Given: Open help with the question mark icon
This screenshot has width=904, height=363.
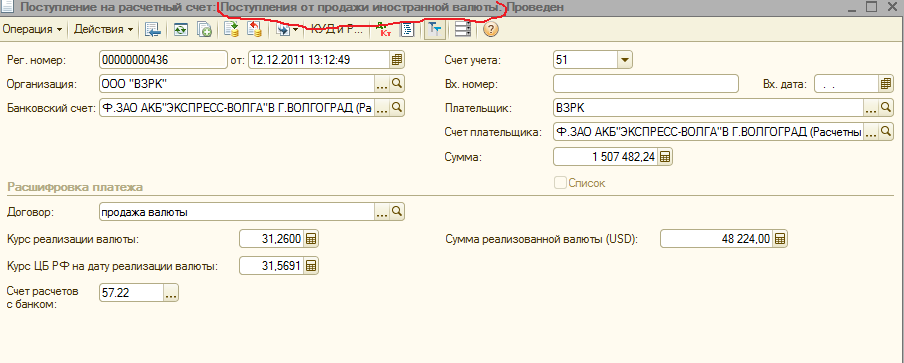Looking at the screenshot, I should click(491, 30).
